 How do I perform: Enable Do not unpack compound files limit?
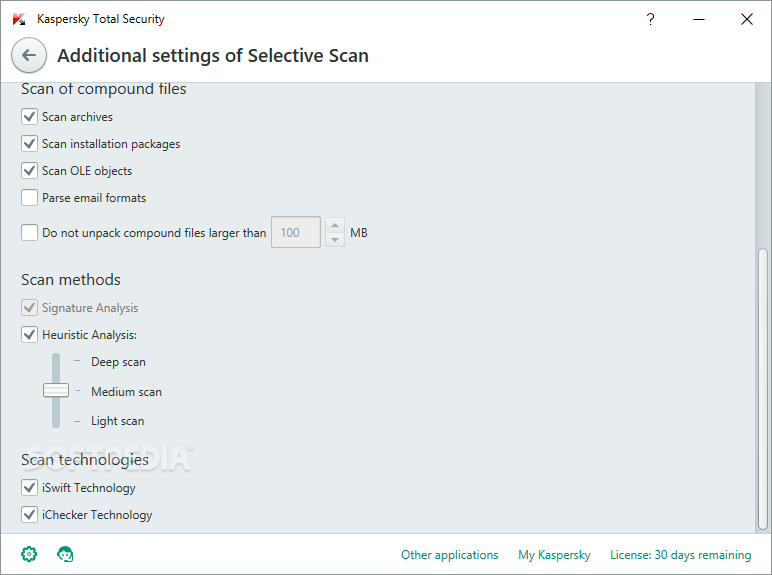pyautogui.click(x=30, y=232)
